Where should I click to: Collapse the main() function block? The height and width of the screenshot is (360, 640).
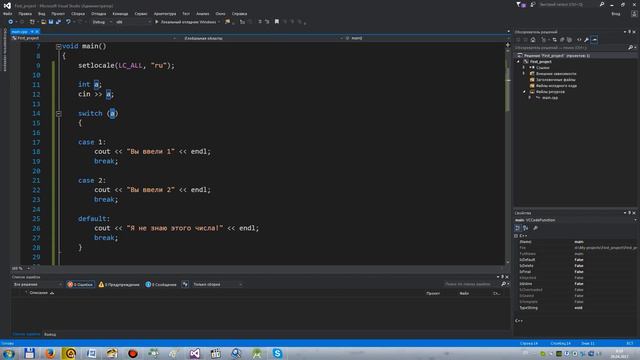[58, 47]
